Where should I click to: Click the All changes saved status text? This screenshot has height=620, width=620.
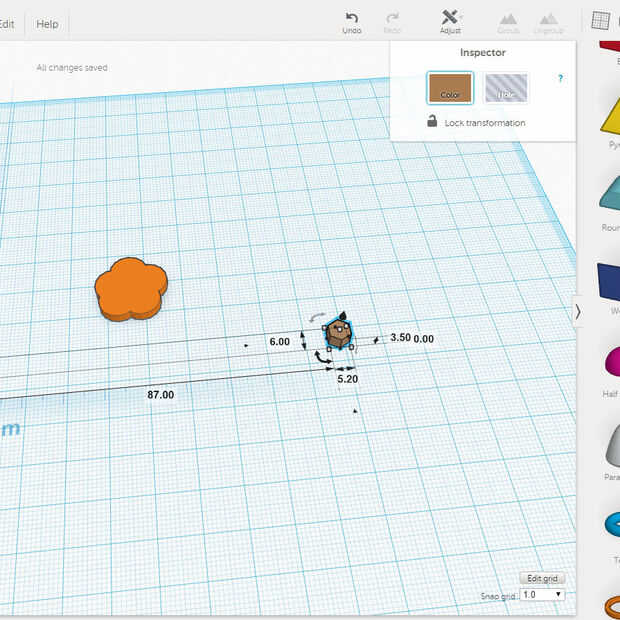pos(72,68)
